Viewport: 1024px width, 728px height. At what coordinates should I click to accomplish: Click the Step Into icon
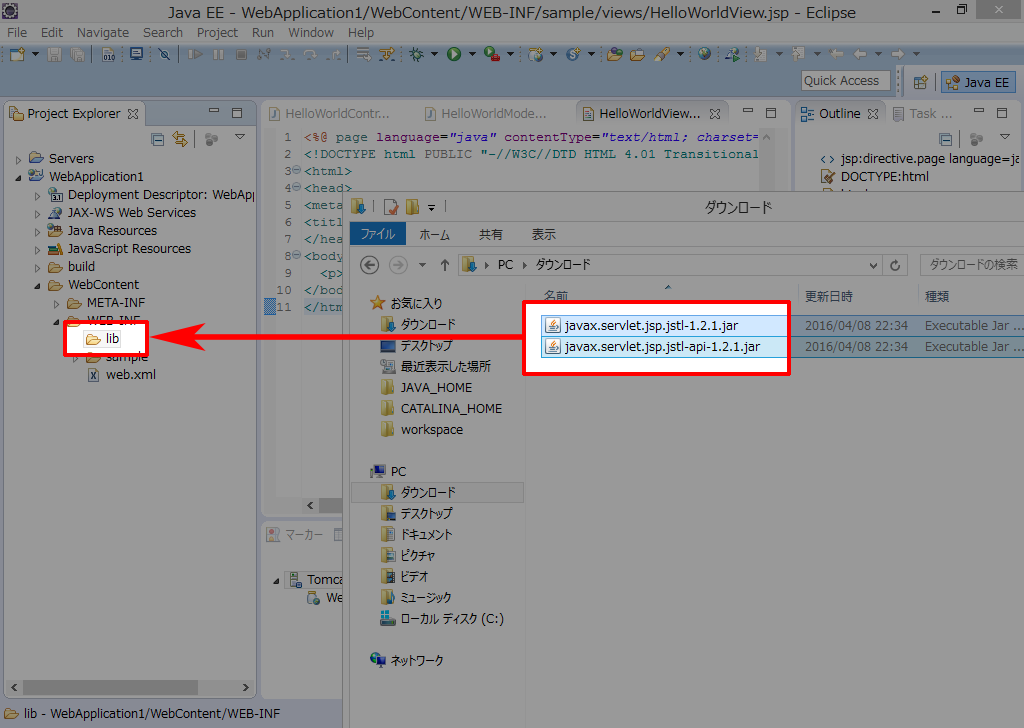(x=287, y=55)
